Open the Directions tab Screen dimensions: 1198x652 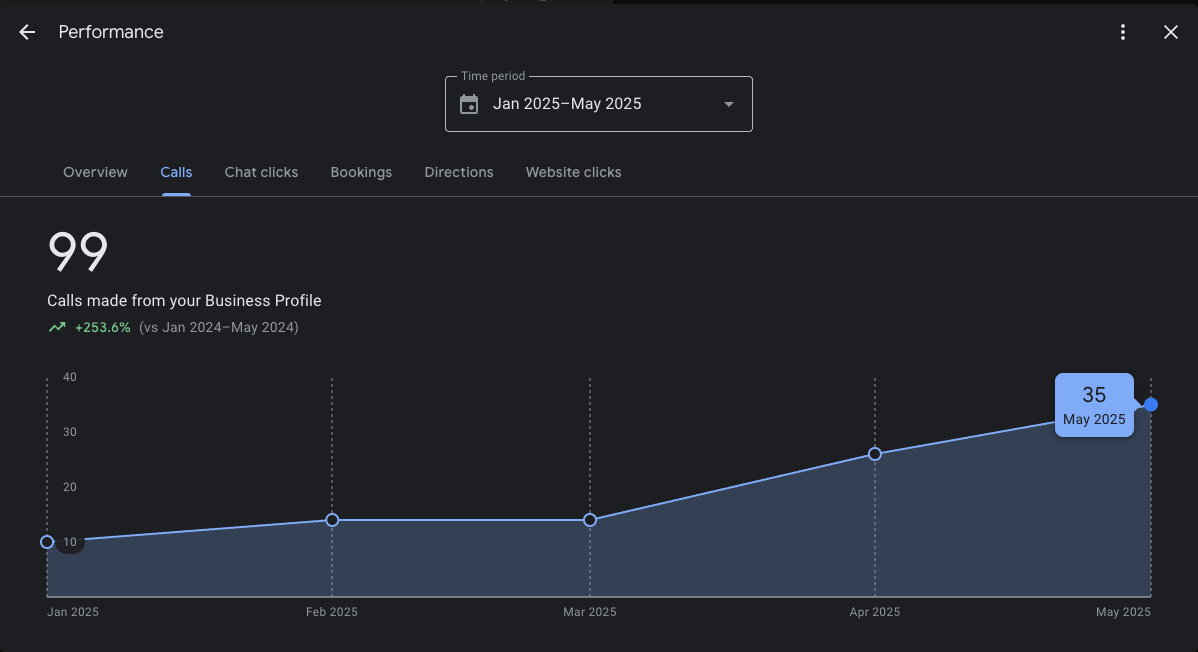point(459,173)
